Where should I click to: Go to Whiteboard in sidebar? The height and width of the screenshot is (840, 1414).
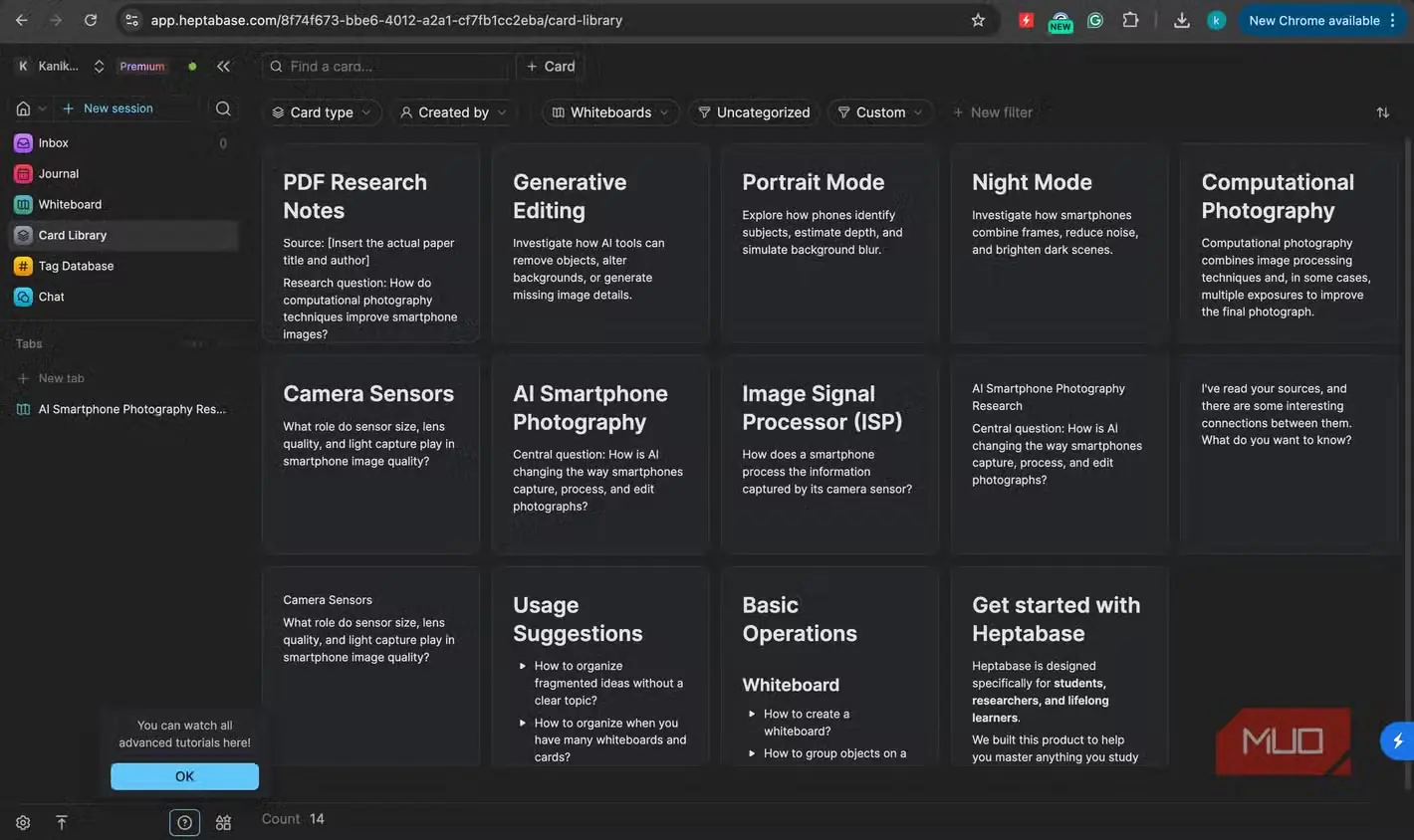click(122, 205)
